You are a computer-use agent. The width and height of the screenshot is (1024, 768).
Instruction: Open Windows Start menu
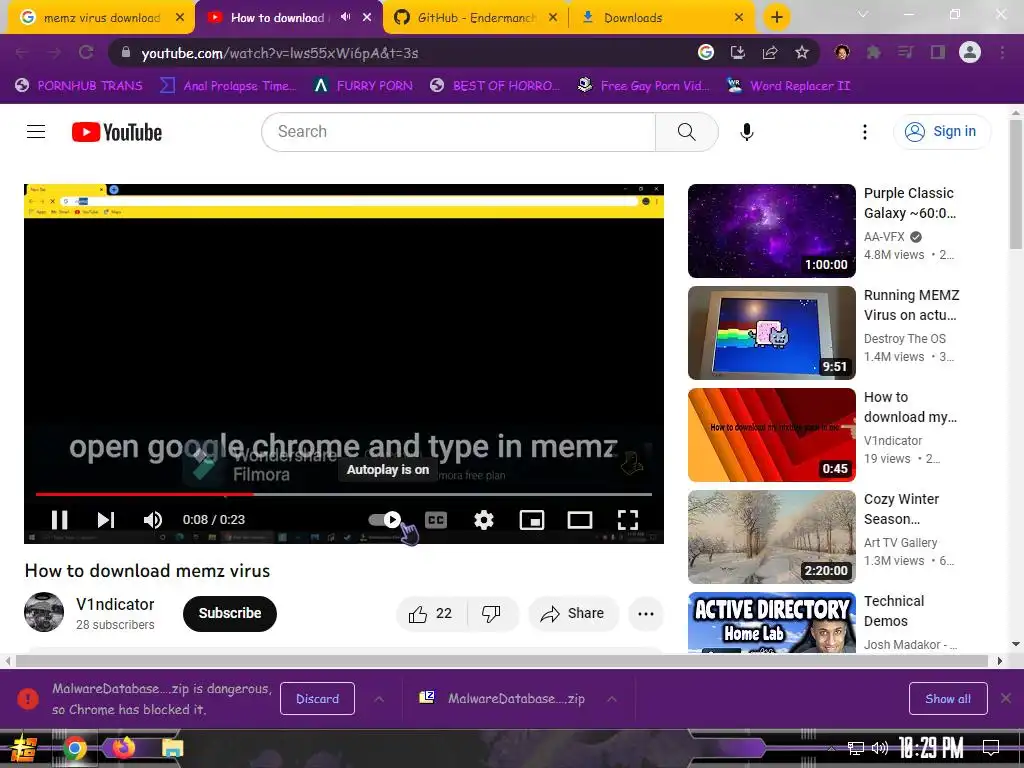click(24, 748)
